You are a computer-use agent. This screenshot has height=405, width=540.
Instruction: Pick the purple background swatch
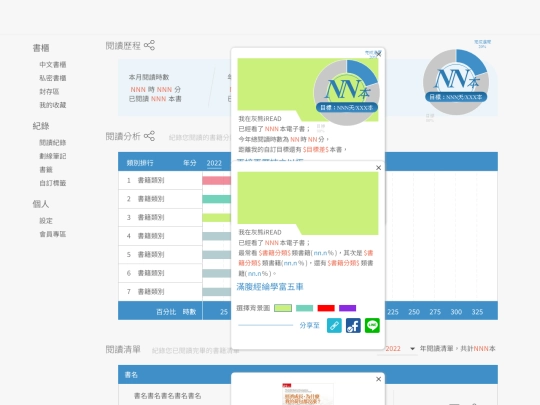pyautogui.click(x=347, y=308)
